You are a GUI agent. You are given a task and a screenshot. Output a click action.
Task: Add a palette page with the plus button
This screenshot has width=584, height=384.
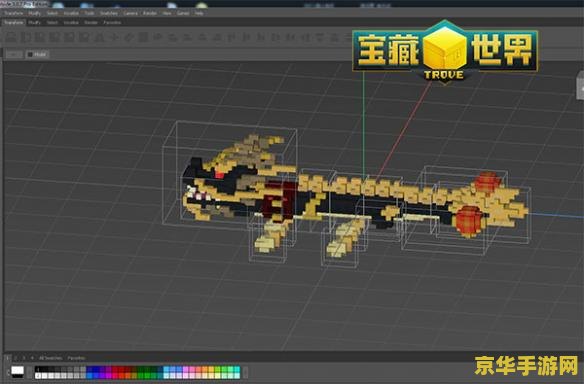pyautogui.click(x=32, y=358)
